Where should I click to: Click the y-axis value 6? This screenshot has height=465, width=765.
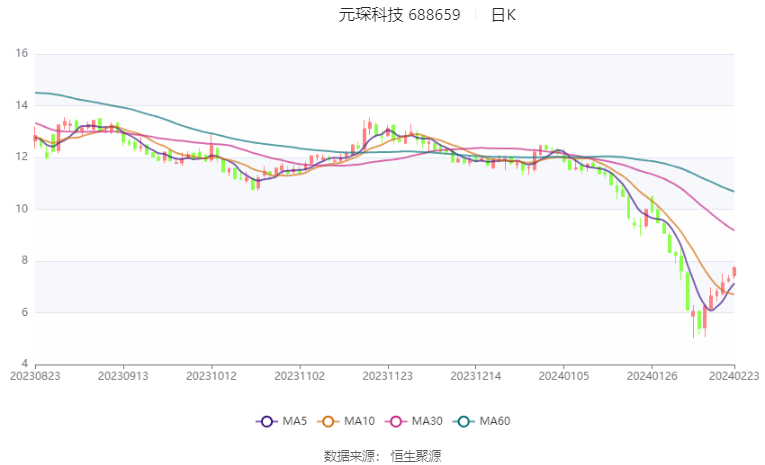click(x=24, y=312)
